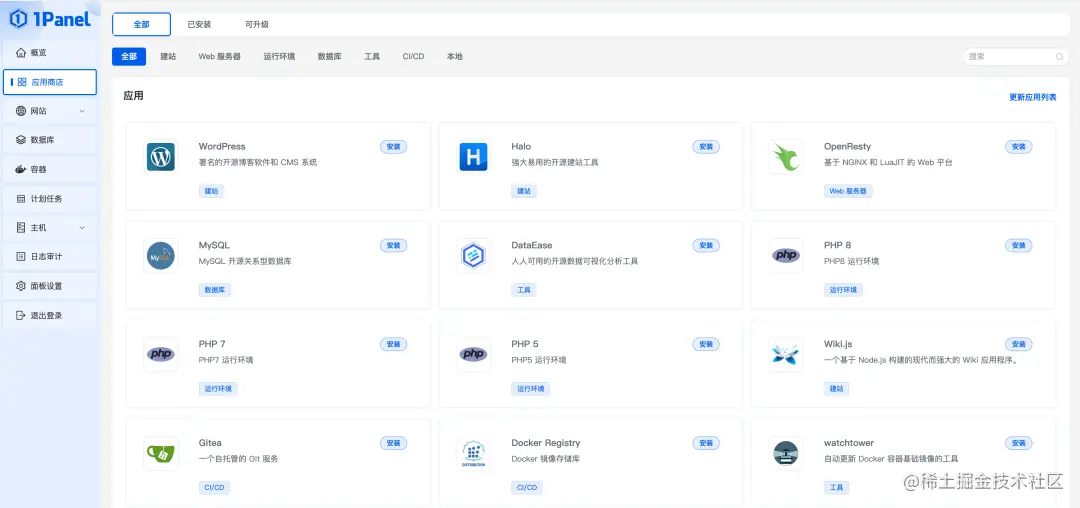Screen dimensions: 1080x508
Task: Expand the 主机 sidebar chevron
Action: pos(82,227)
